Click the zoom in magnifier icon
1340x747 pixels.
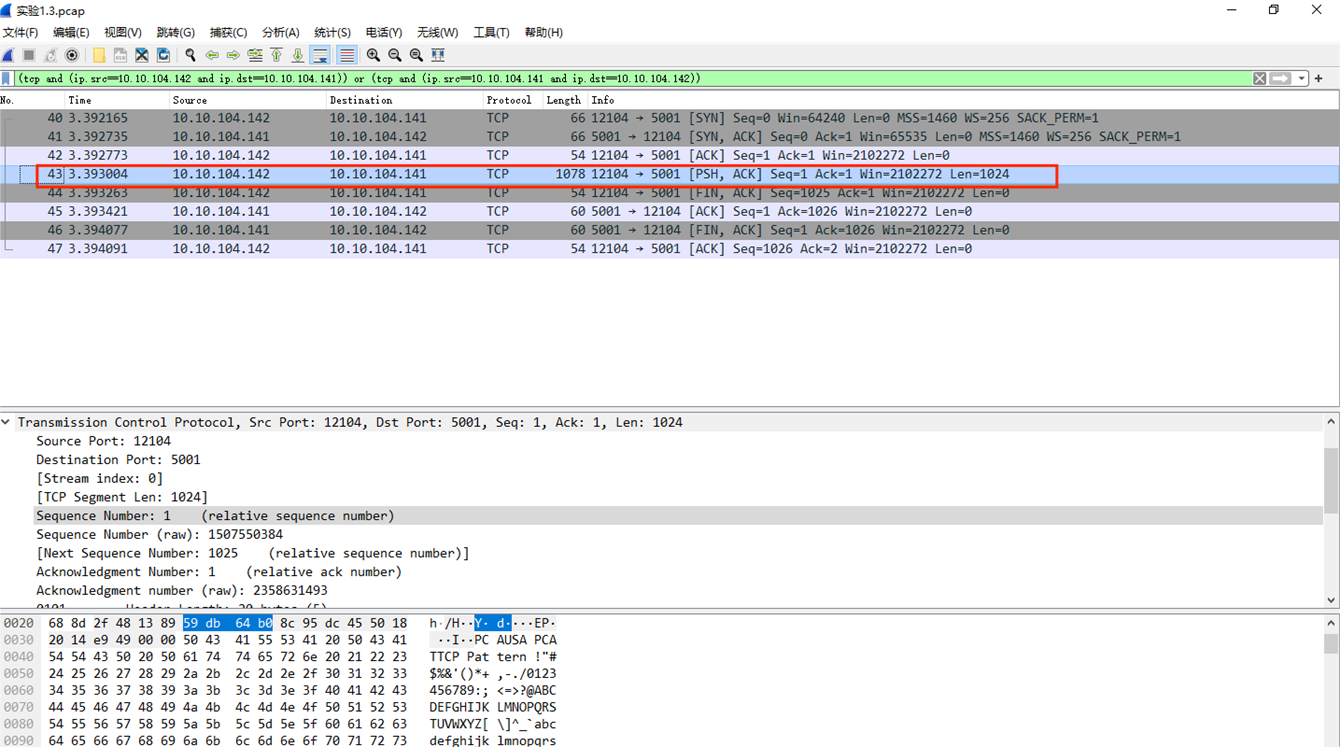[373, 55]
